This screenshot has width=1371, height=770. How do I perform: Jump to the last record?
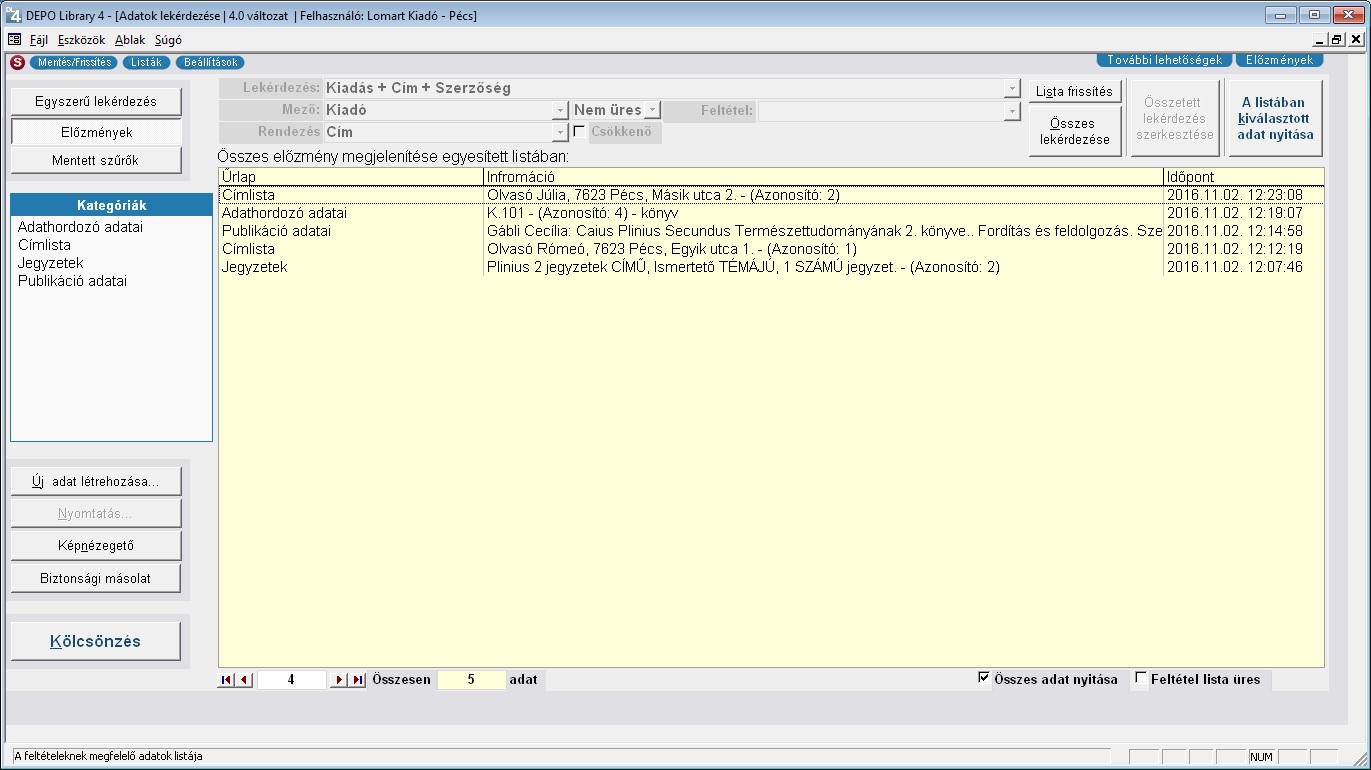coord(358,680)
